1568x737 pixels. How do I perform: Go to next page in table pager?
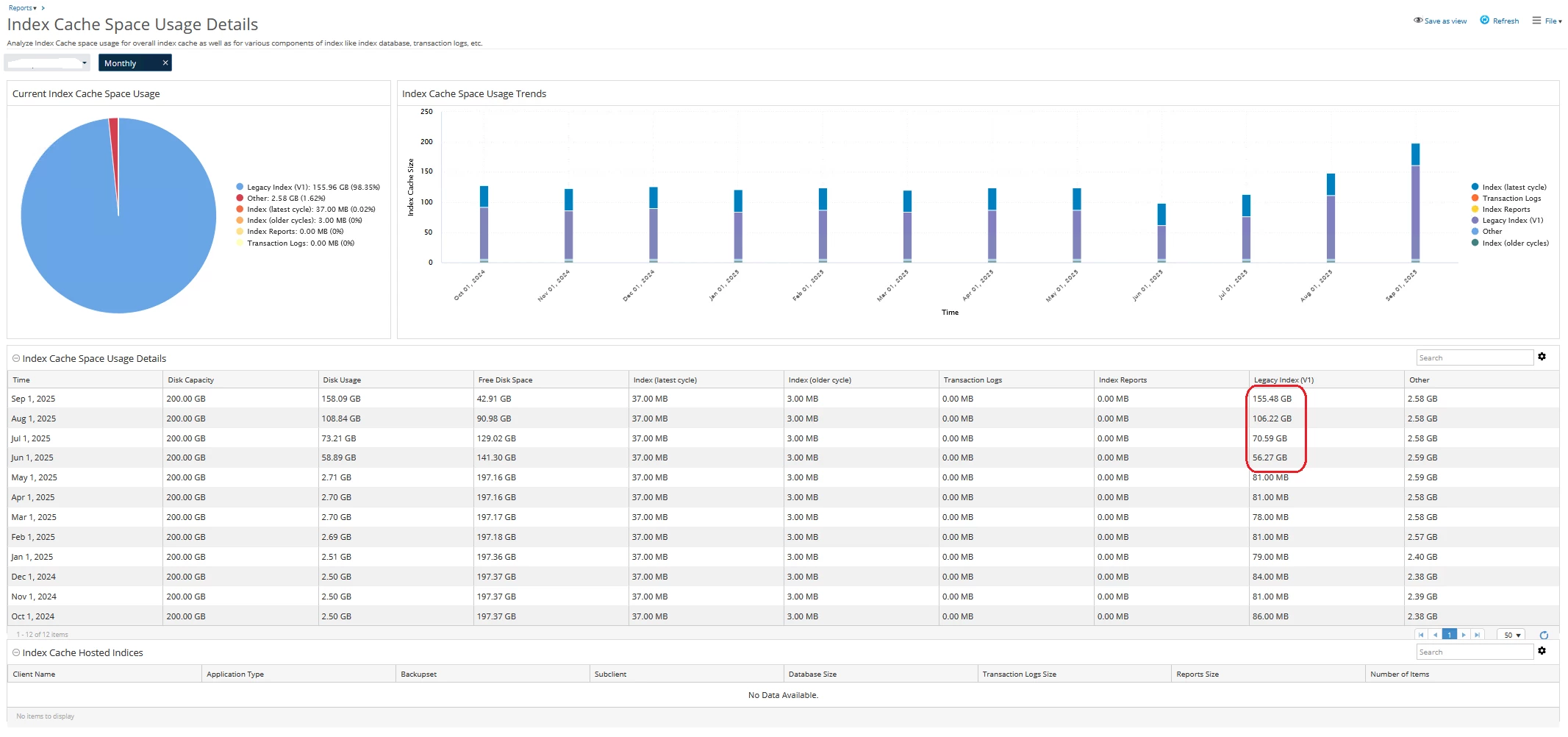pyautogui.click(x=1464, y=635)
